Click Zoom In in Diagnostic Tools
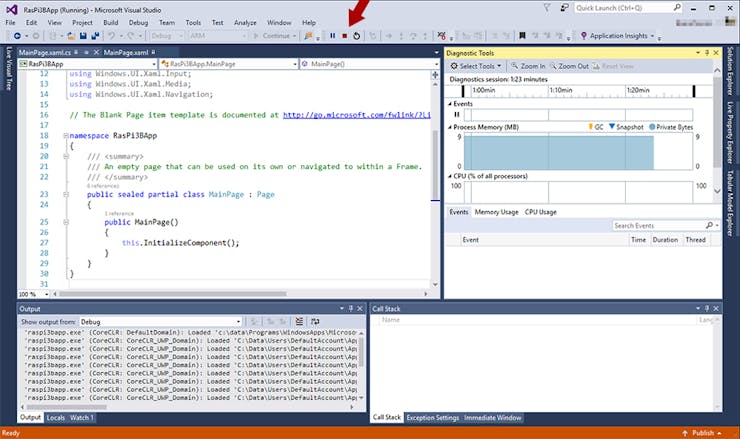Image resolution: width=740 pixels, height=439 pixels. (x=528, y=66)
